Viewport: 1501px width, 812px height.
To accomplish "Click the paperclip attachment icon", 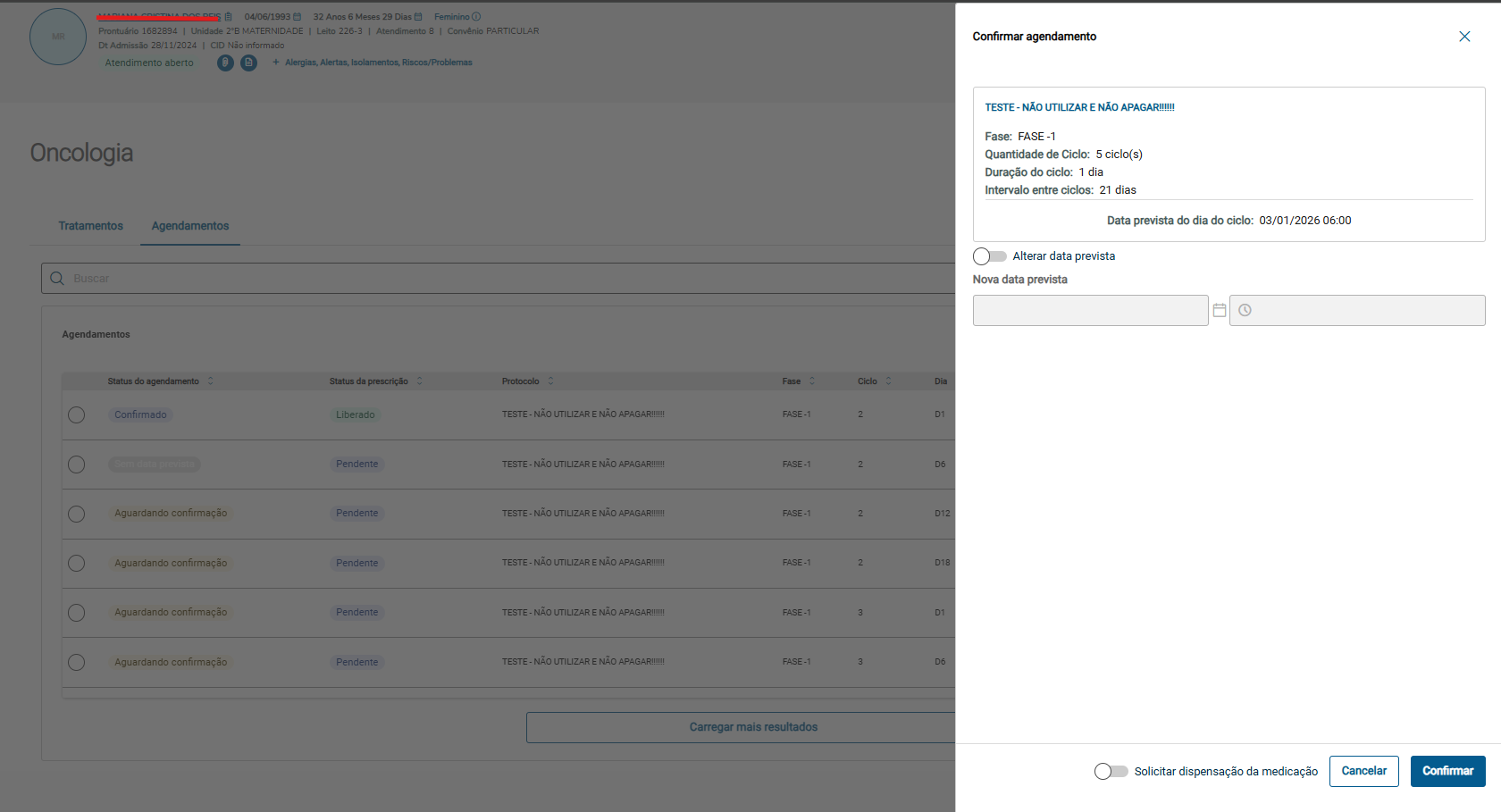I will [226, 63].
